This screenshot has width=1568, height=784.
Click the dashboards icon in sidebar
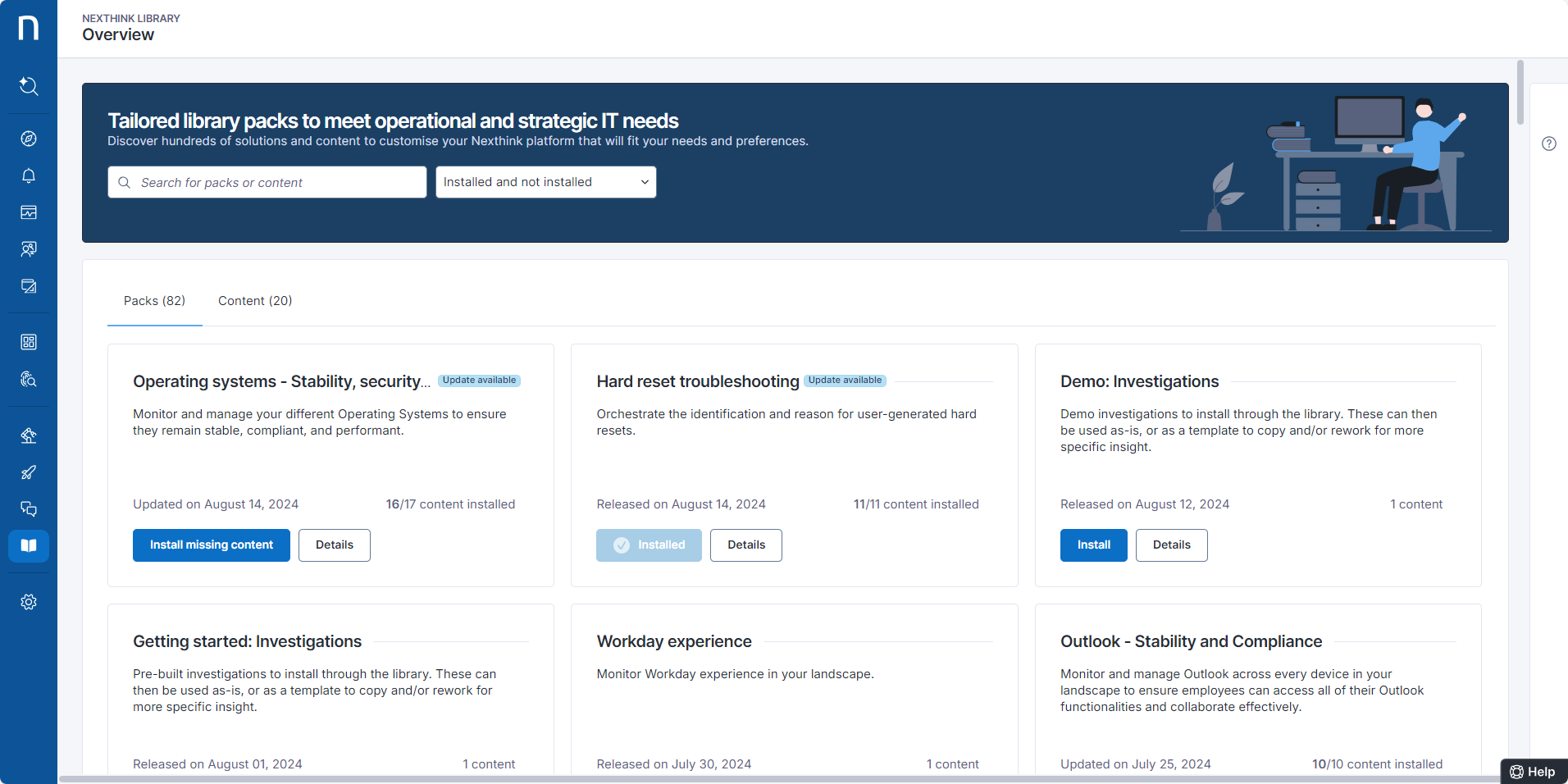tap(29, 212)
